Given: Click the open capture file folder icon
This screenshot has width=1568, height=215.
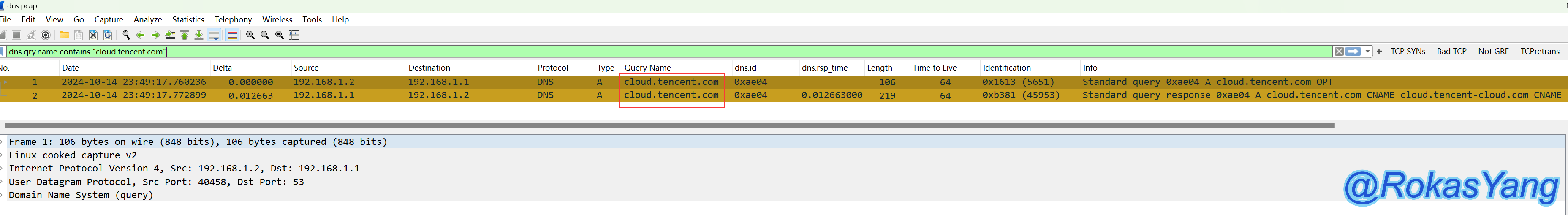Looking at the screenshot, I should tap(64, 35).
